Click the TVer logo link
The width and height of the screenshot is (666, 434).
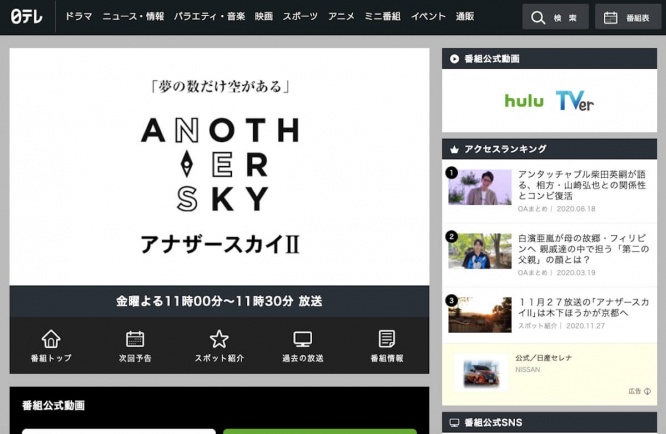tap(575, 101)
